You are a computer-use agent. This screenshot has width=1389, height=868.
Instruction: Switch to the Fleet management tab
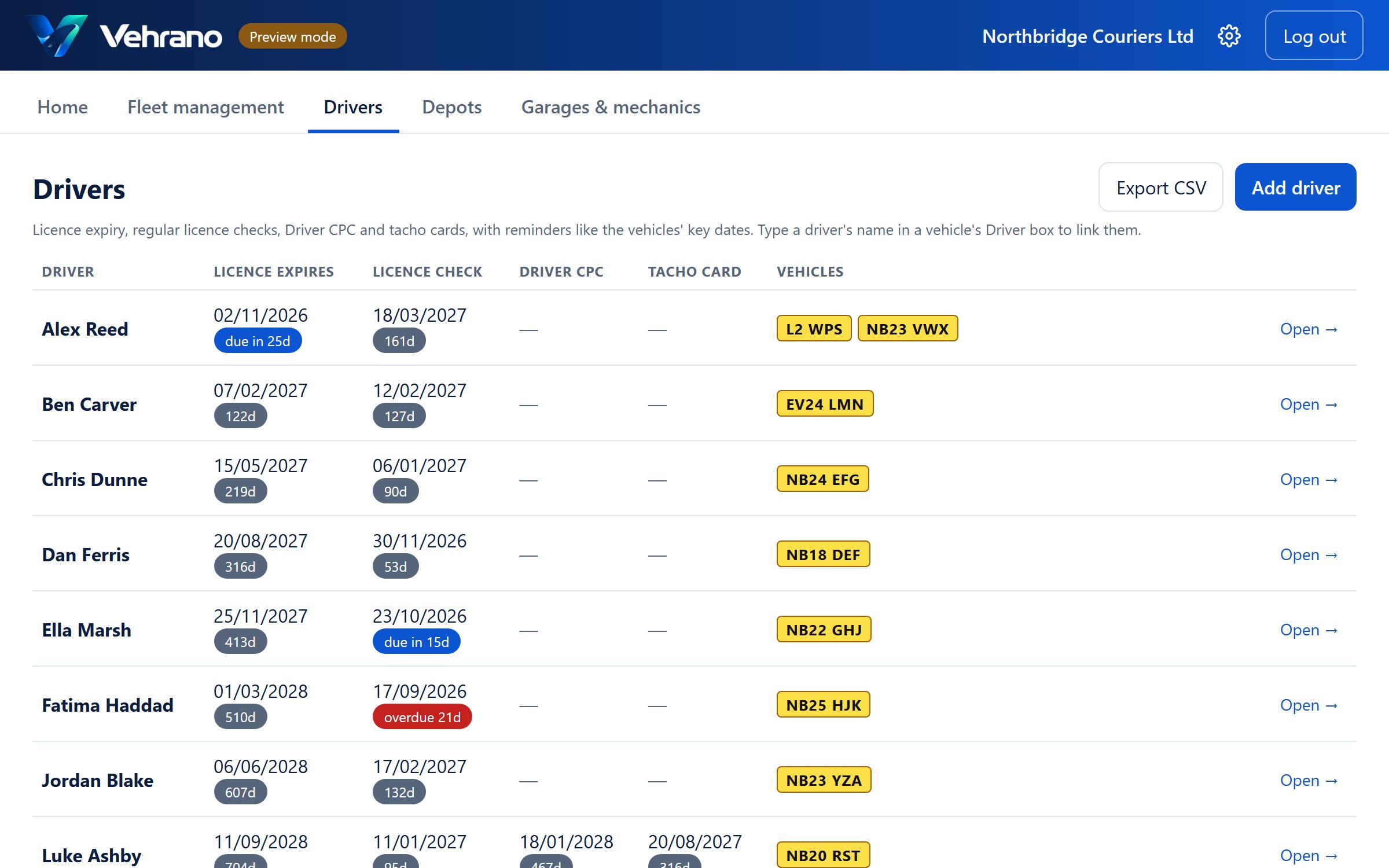[205, 107]
